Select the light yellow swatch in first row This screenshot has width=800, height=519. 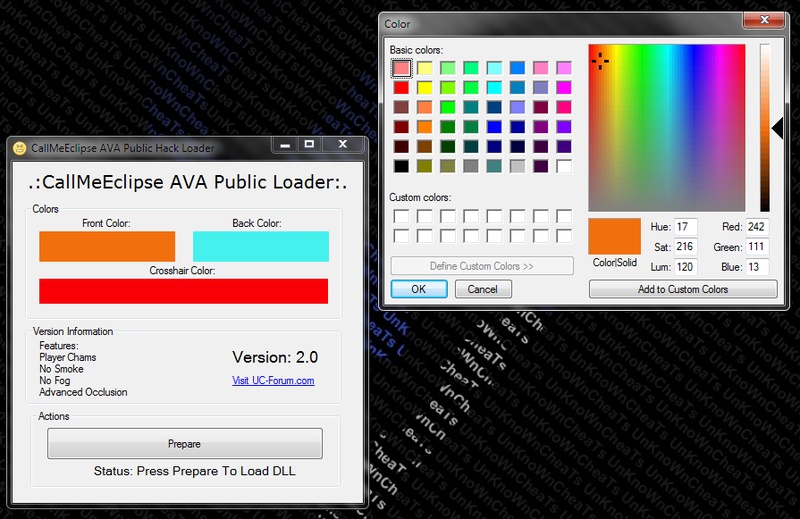click(424, 68)
